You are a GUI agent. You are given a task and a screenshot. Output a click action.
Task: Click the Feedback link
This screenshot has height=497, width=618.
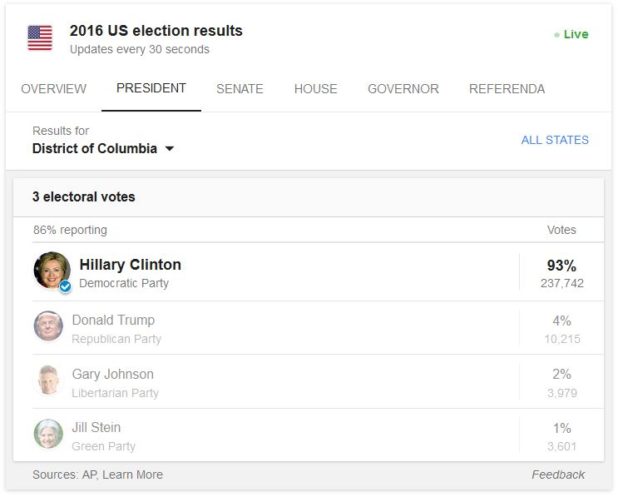[x=558, y=475]
